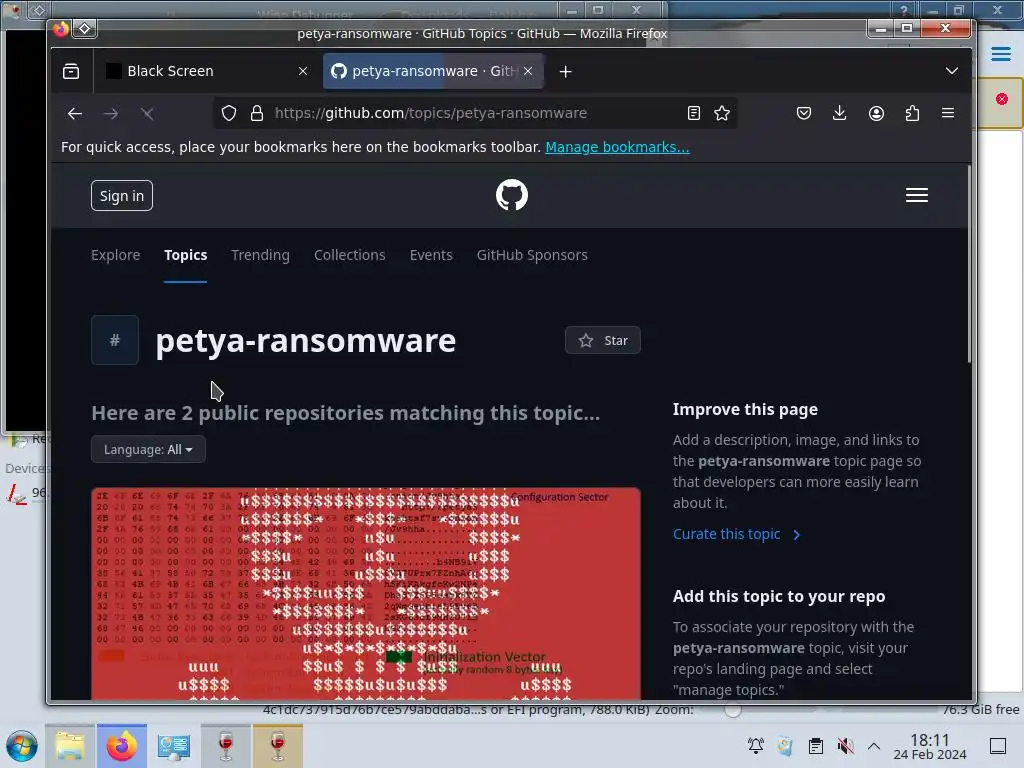Open window menu icon in Firefox titlebar

click(x=85, y=29)
